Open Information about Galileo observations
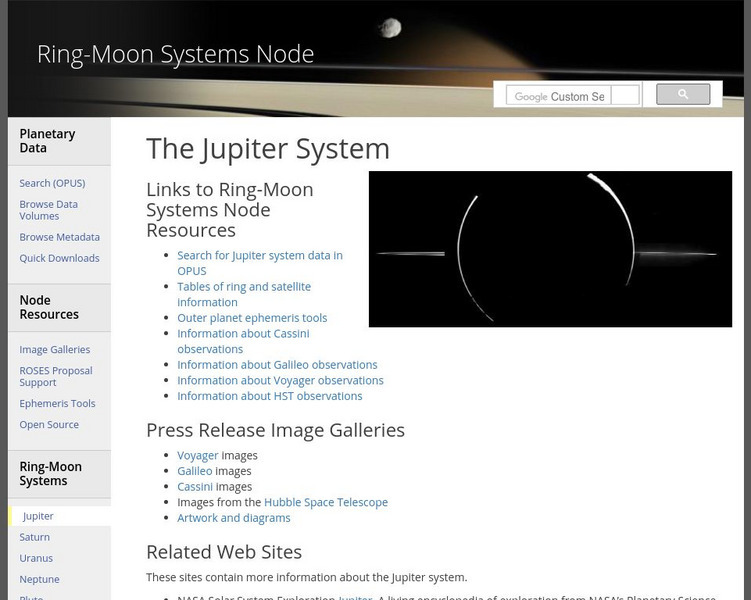Viewport: 751px width, 600px height. pyautogui.click(x=277, y=365)
